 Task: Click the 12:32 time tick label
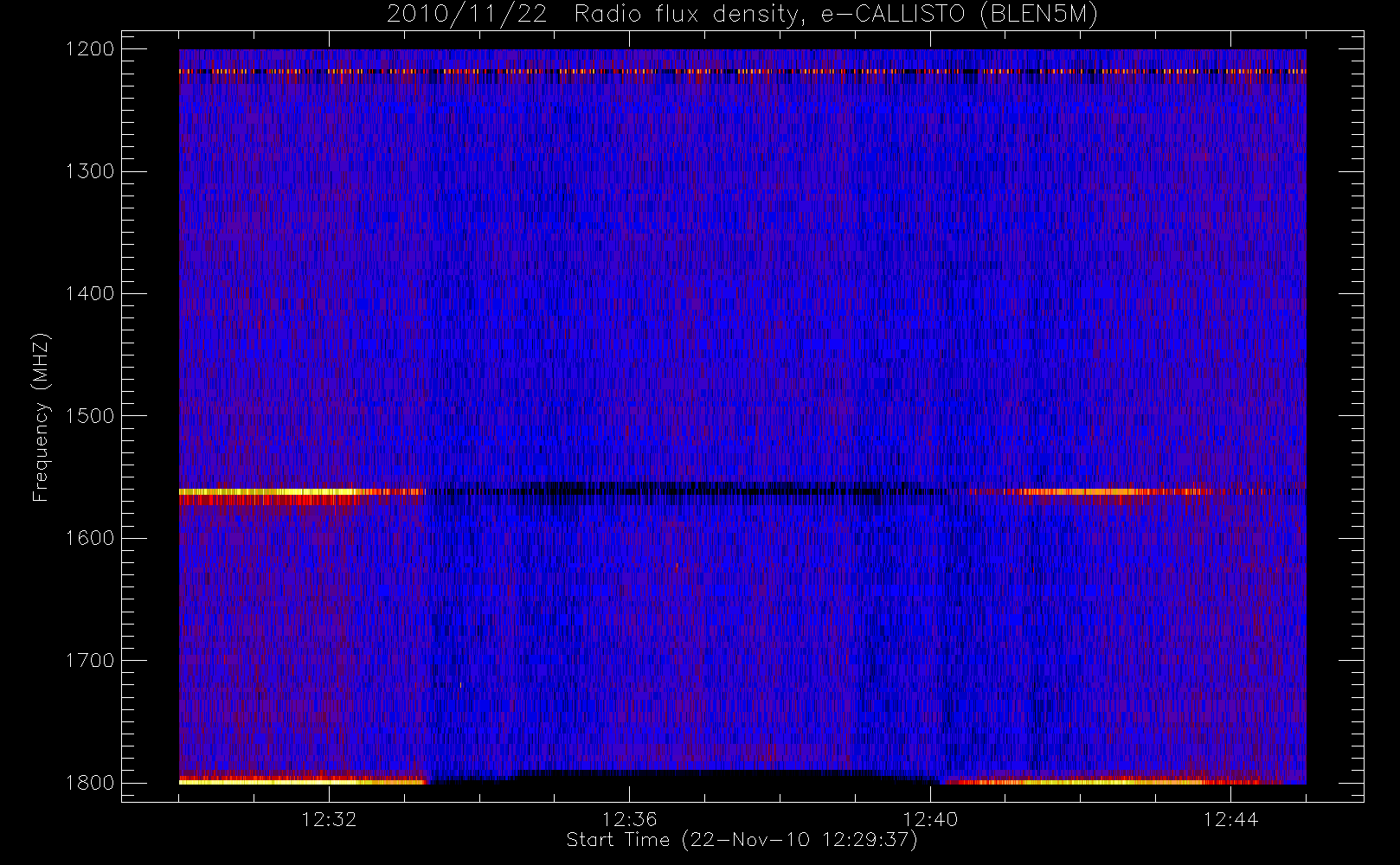pos(329,819)
